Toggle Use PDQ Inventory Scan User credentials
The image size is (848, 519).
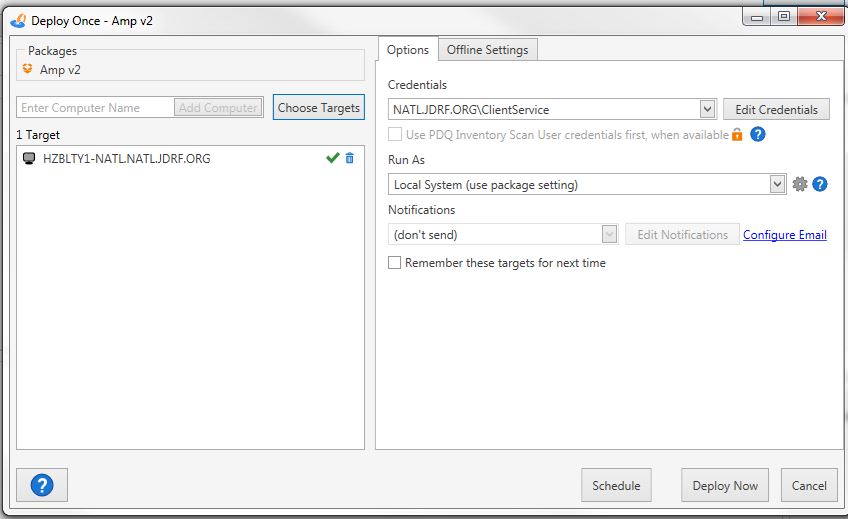pos(395,134)
